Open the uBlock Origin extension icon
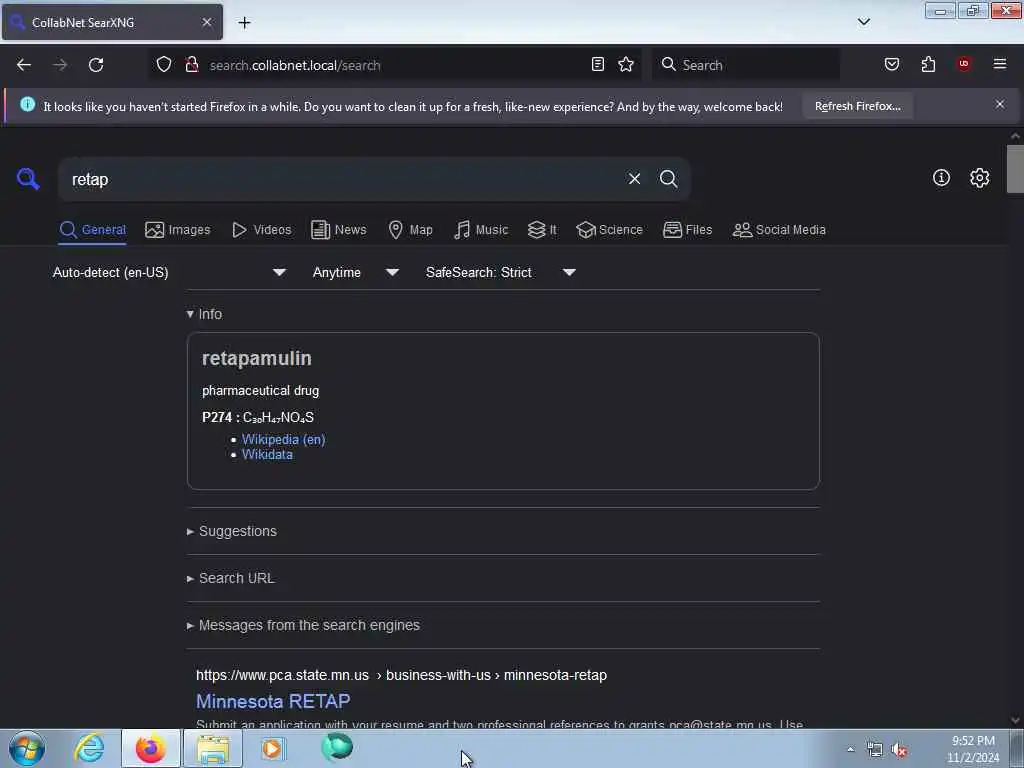This screenshot has width=1024, height=768. 964,65
